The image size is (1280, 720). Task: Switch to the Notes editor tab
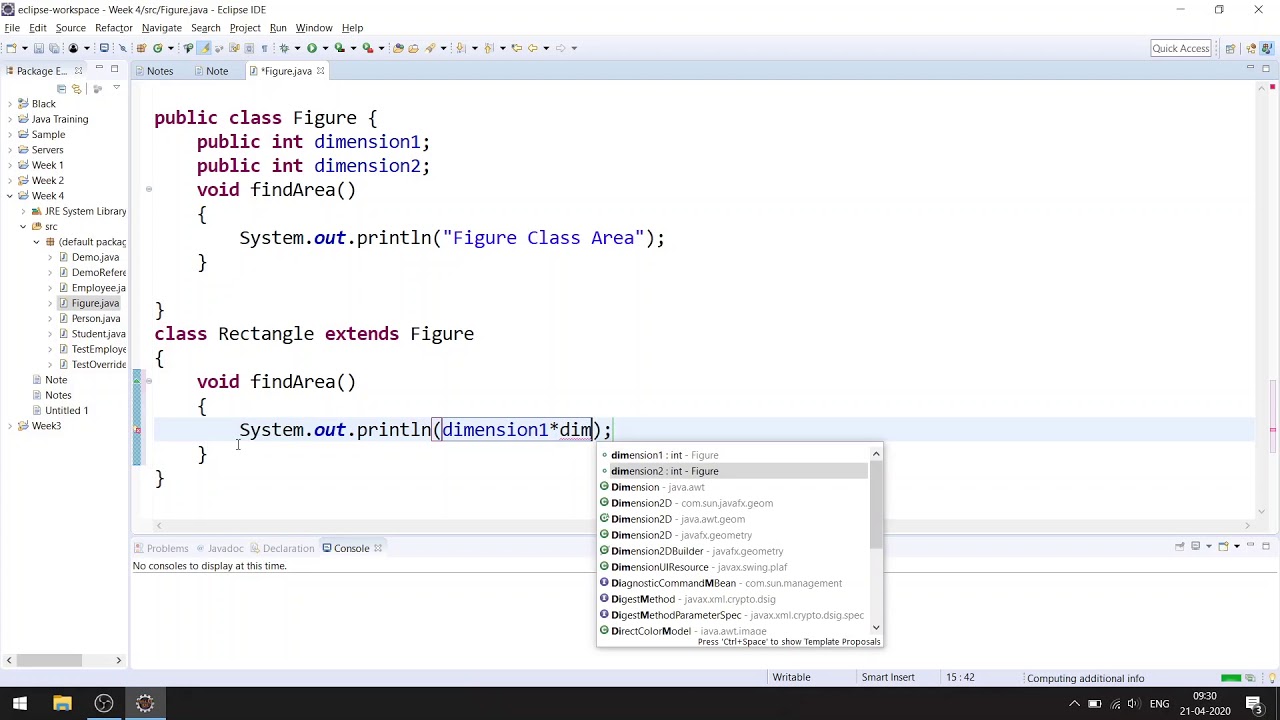click(159, 71)
